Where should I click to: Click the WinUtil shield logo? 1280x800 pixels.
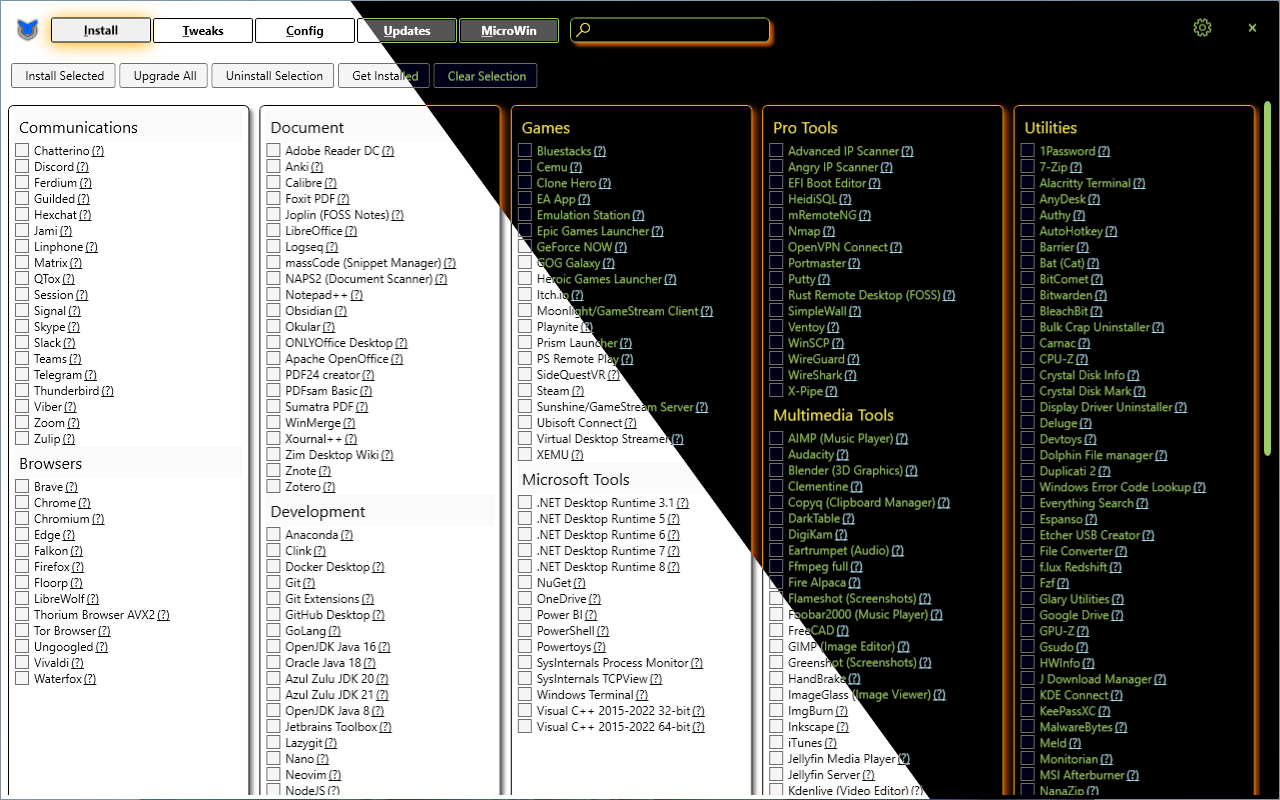click(27, 29)
